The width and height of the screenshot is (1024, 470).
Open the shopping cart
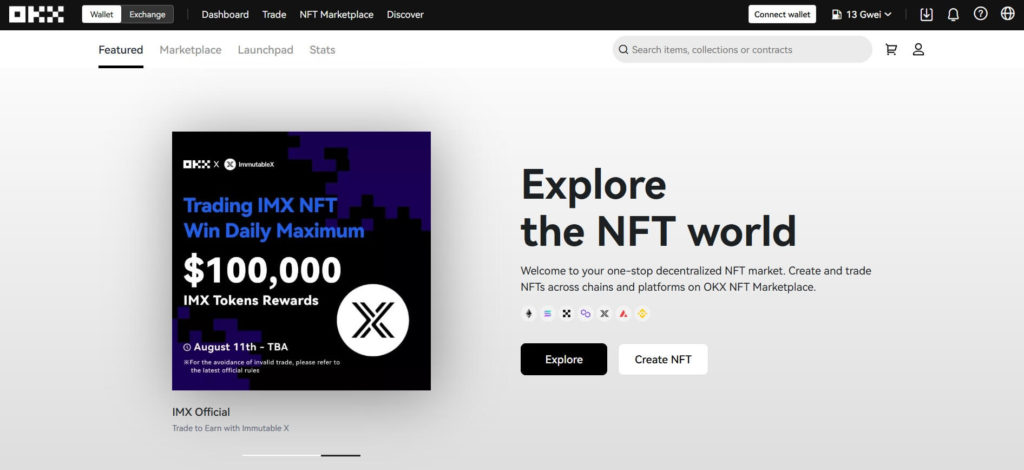tap(891, 50)
